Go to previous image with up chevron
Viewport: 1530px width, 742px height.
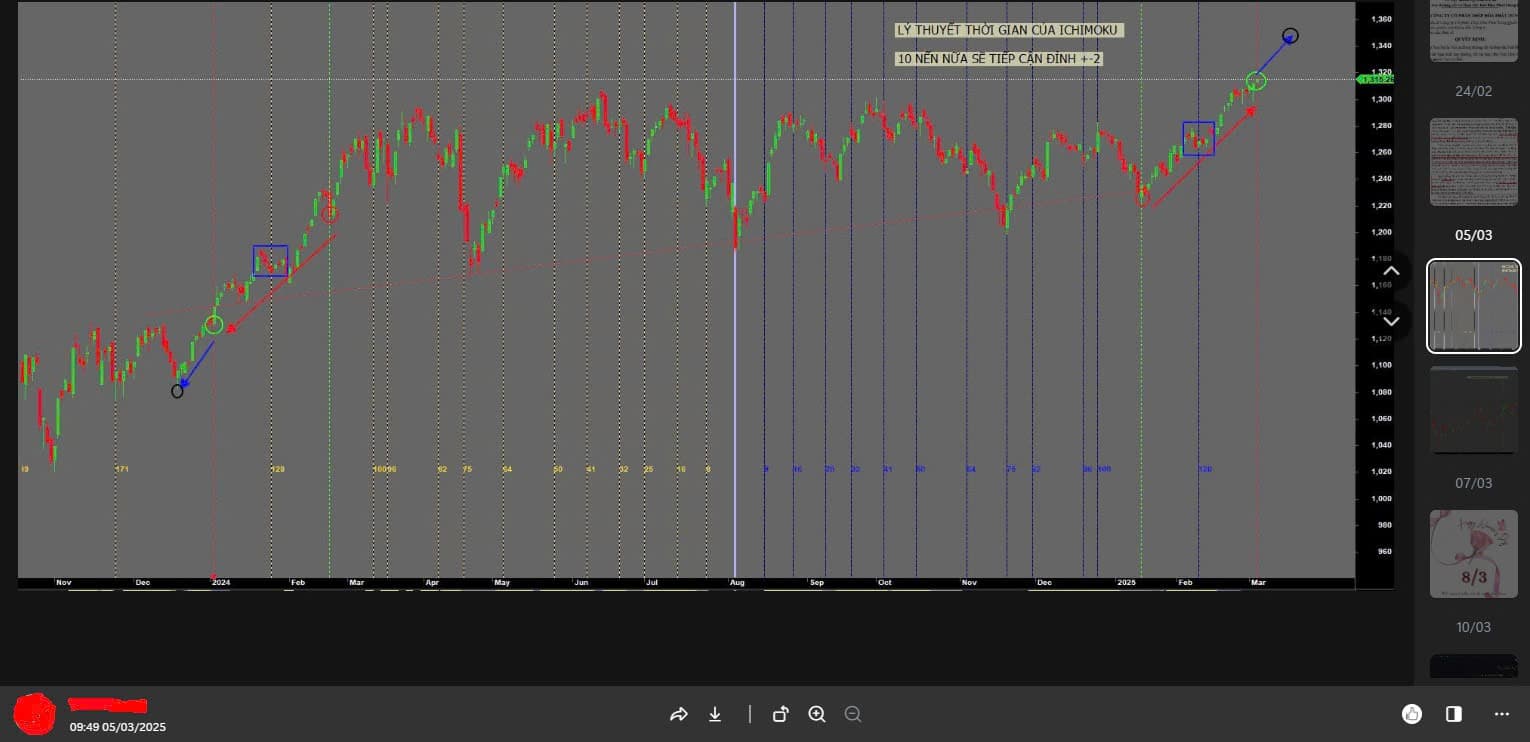[1391, 271]
